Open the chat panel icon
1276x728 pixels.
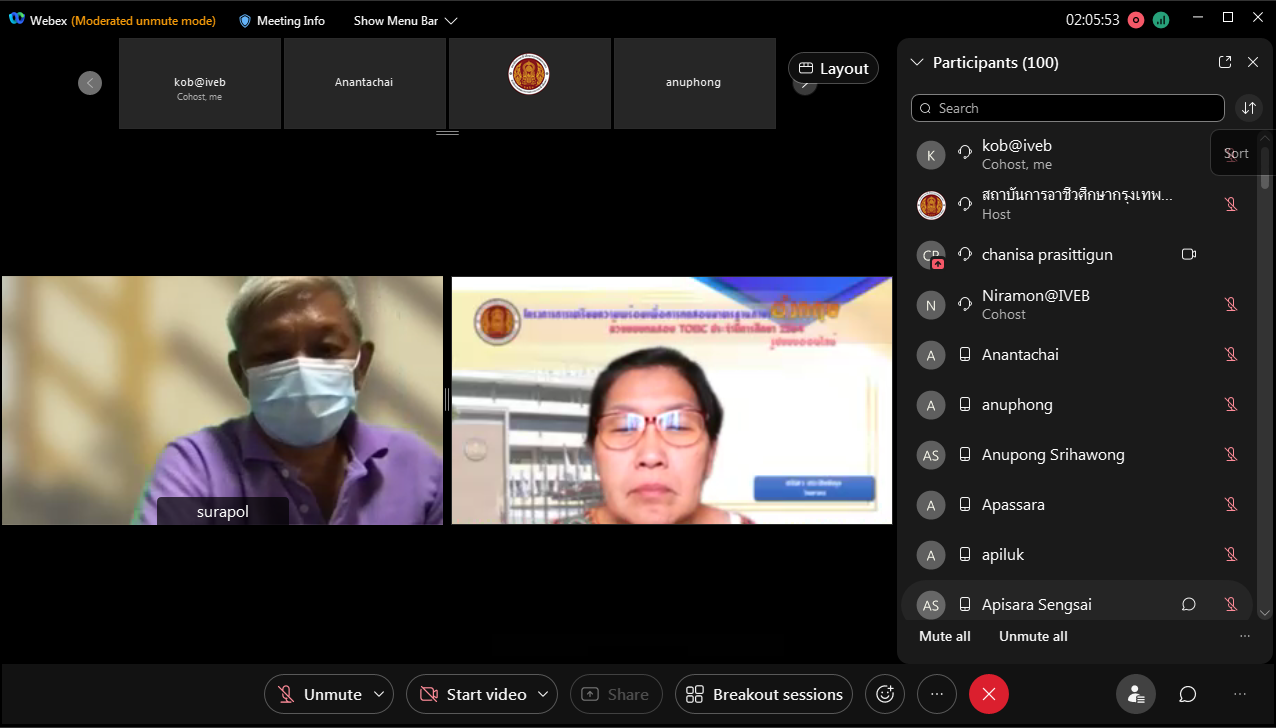pyautogui.click(x=1188, y=694)
